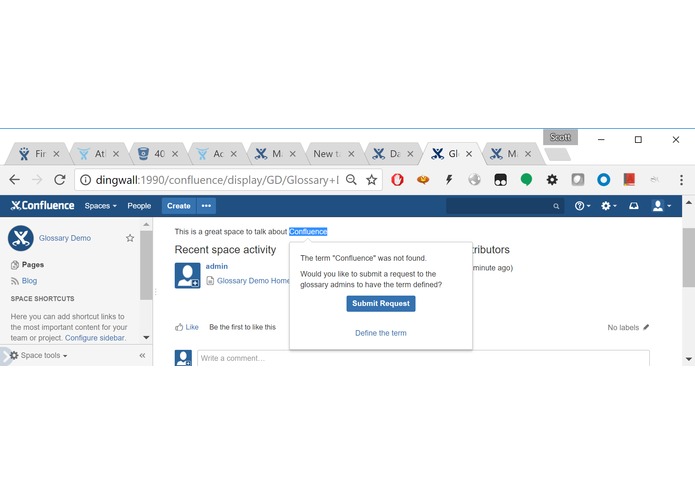Bookmark this page with the star icon
Viewport: 695px width, 494px height.
371,179
